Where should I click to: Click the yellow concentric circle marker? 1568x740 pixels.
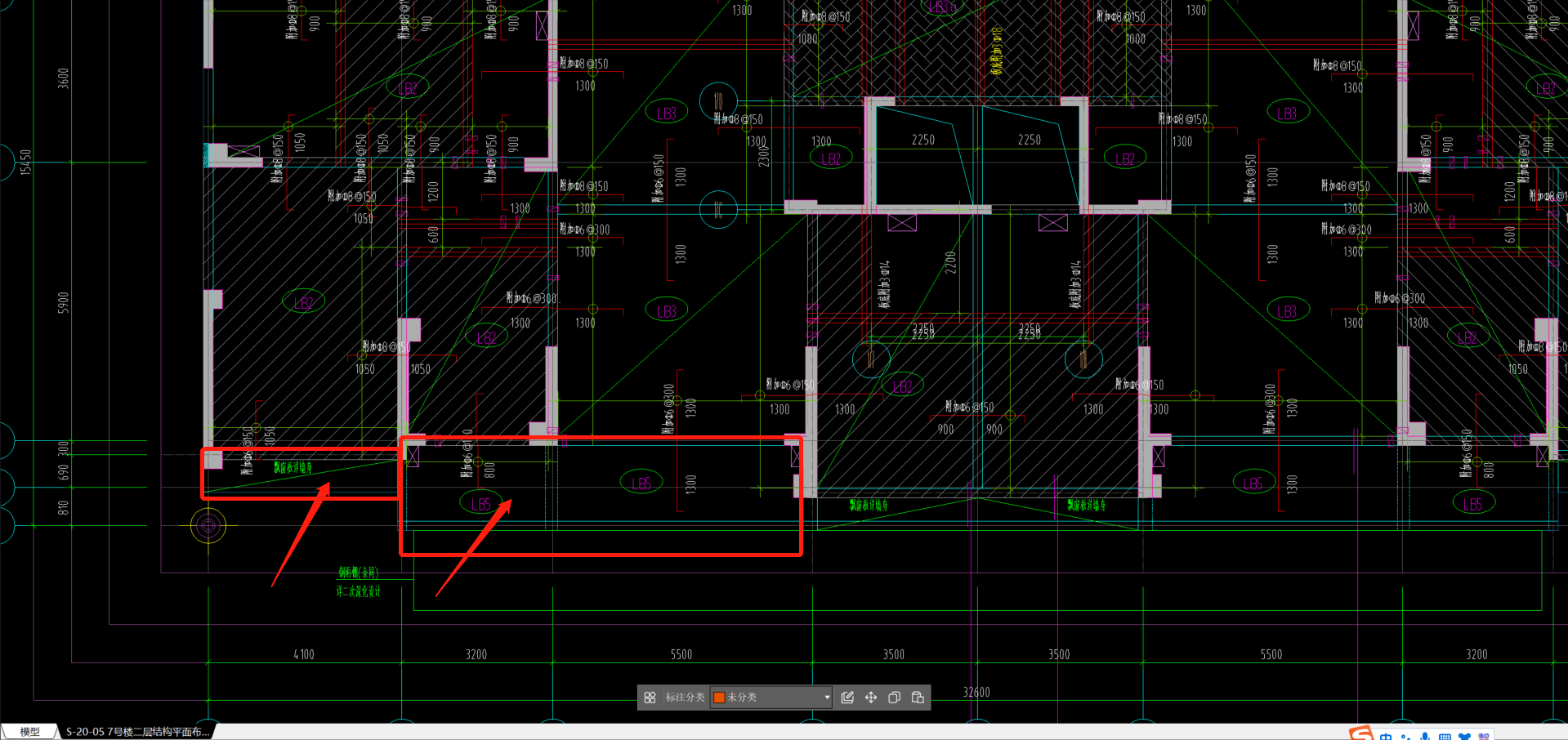208,526
